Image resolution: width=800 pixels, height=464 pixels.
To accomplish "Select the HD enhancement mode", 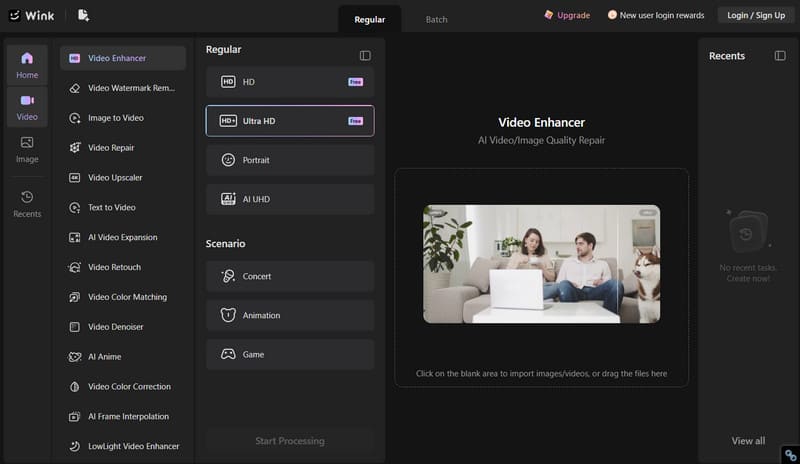I will (290, 82).
